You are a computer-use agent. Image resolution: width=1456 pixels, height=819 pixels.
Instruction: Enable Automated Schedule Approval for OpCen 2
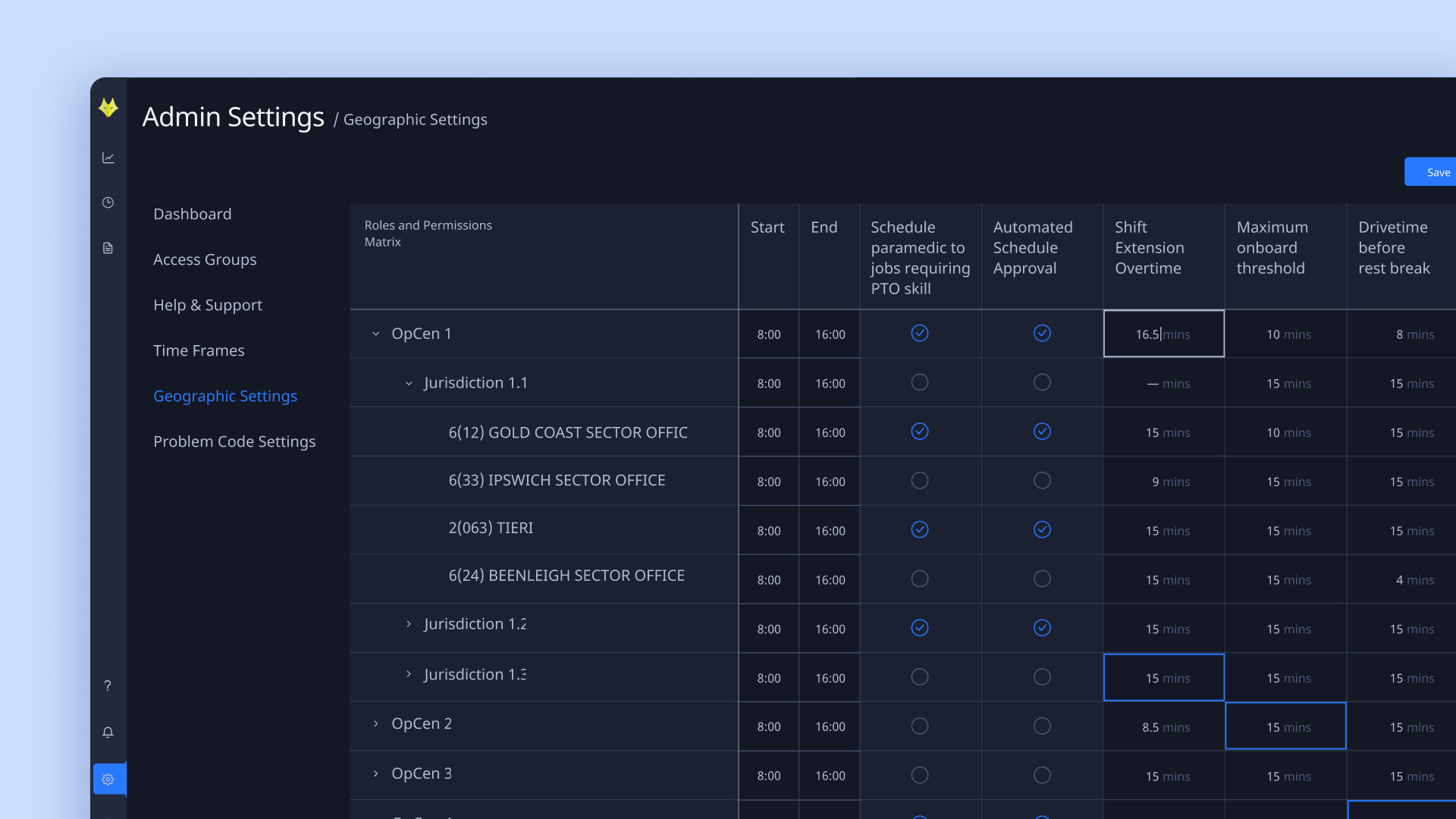click(x=1042, y=726)
